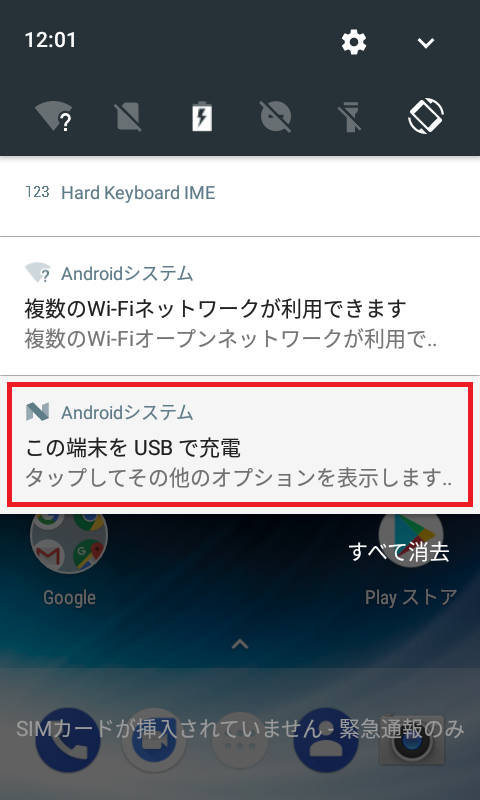Tap the Android N icon in the USB notification
480x800 pixels.
(x=37, y=412)
